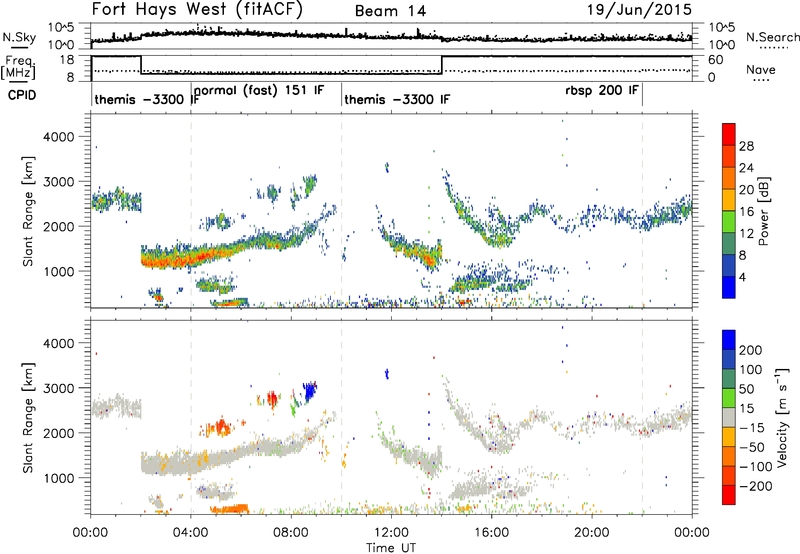Click the blue bottom of the Power colorbar
Viewport: 800px width, 554px height.
point(729,287)
